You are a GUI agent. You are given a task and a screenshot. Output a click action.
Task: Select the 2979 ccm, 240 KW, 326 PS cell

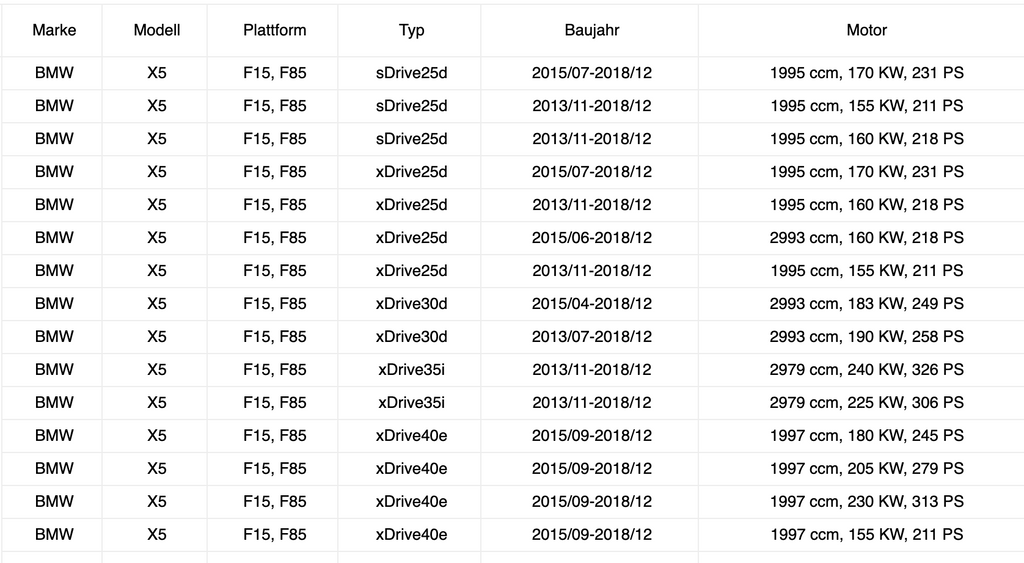[866, 369]
